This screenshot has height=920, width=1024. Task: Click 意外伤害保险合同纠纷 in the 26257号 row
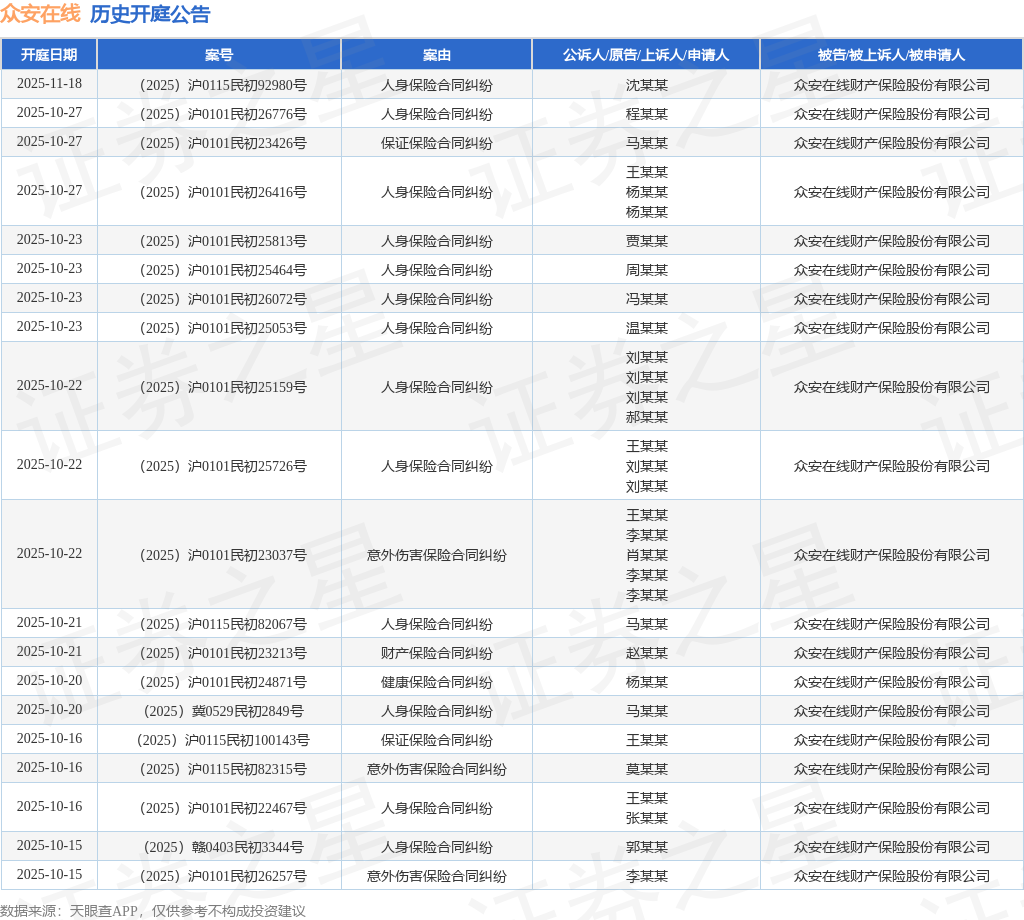tap(436, 876)
